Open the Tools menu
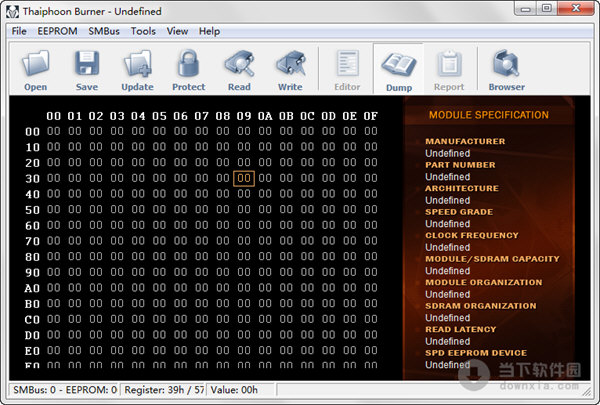Viewport: 600px width, 405px height. (x=143, y=31)
